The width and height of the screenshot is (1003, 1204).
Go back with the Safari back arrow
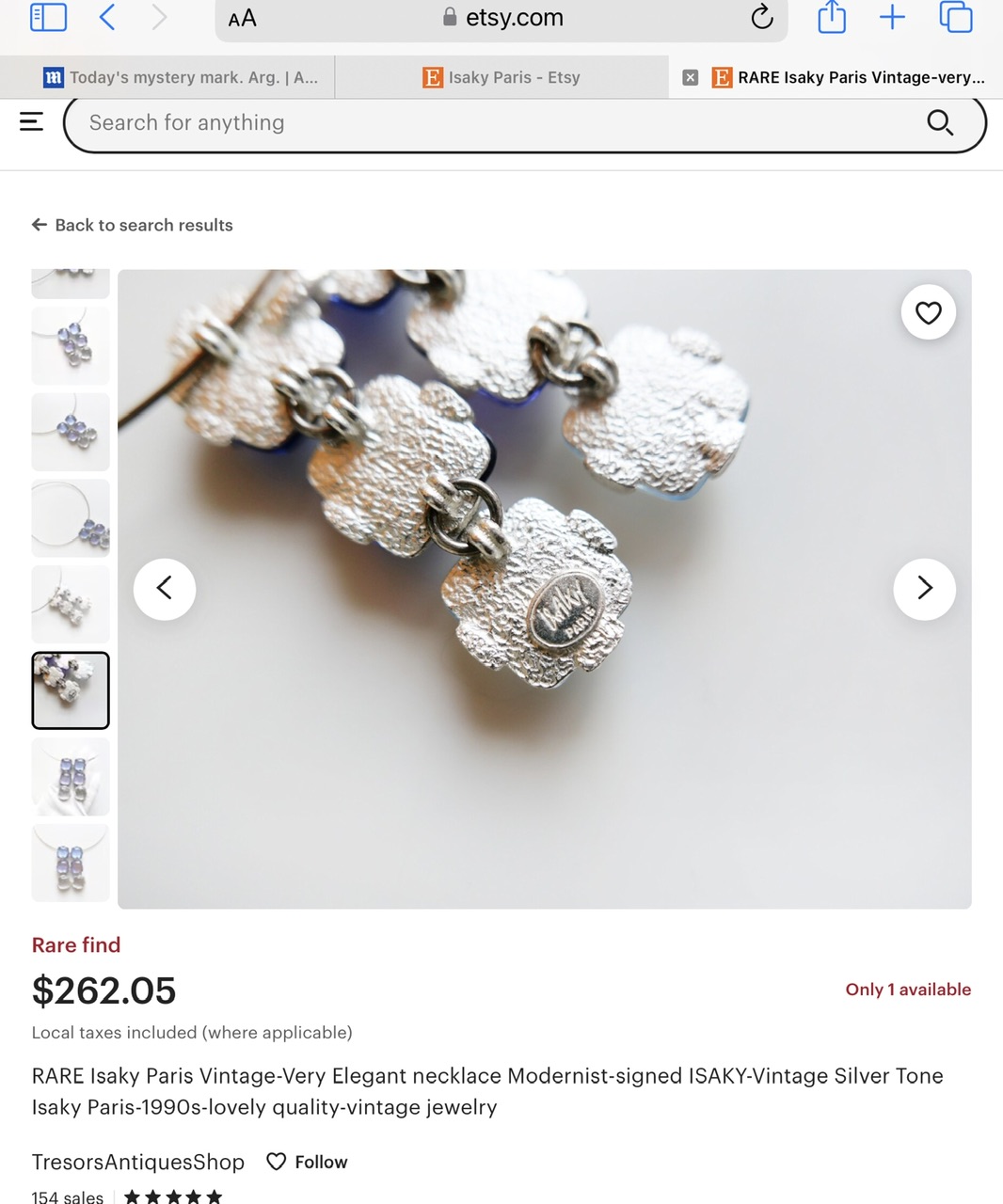107,17
